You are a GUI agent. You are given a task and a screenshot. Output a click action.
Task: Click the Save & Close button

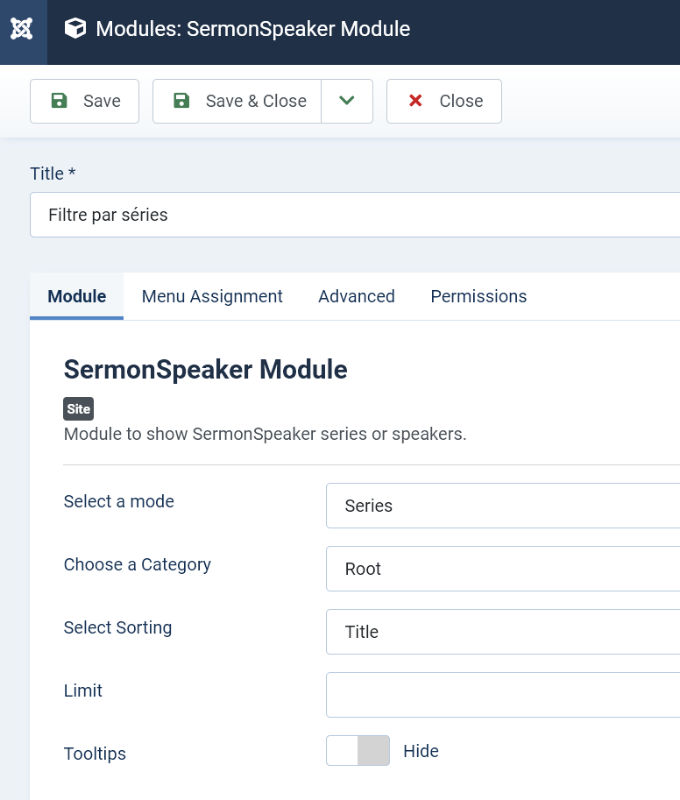click(237, 101)
